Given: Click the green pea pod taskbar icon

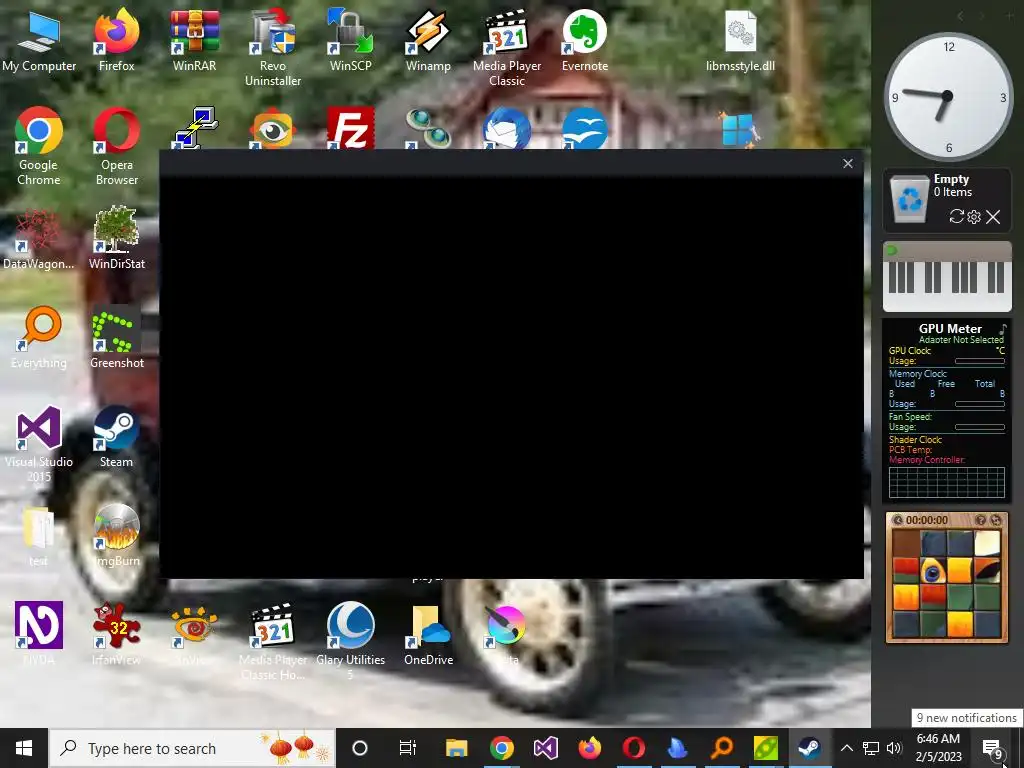Looking at the screenshot, I should click(x=765, y=748).
